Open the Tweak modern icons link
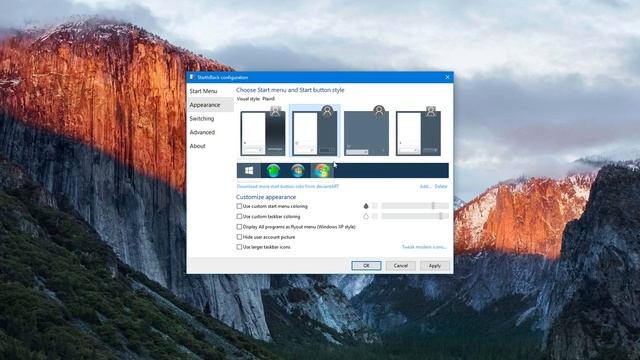The width and height of the screenshot is (640, 360). point(424,247)
